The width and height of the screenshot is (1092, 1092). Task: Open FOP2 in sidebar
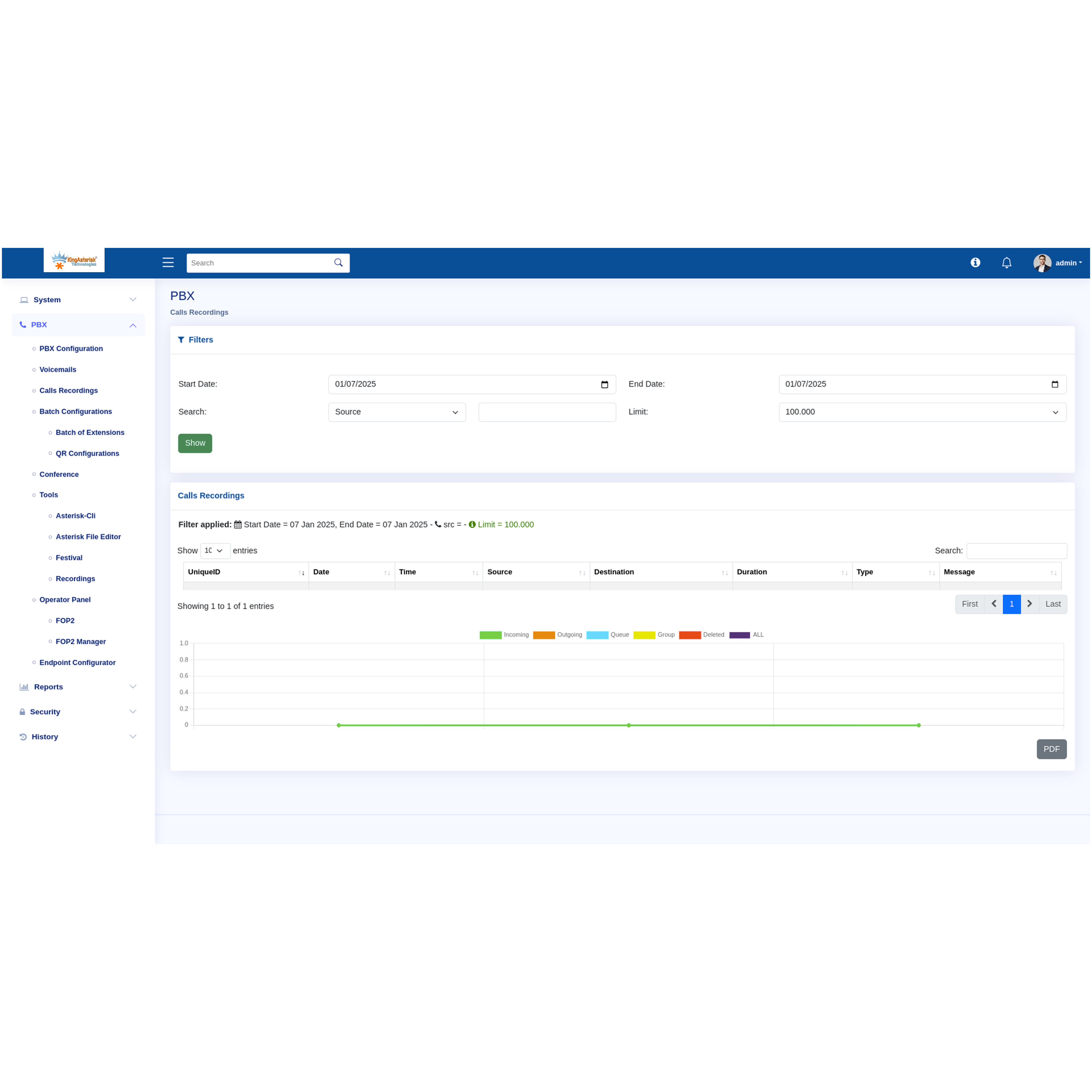[65, 620]
